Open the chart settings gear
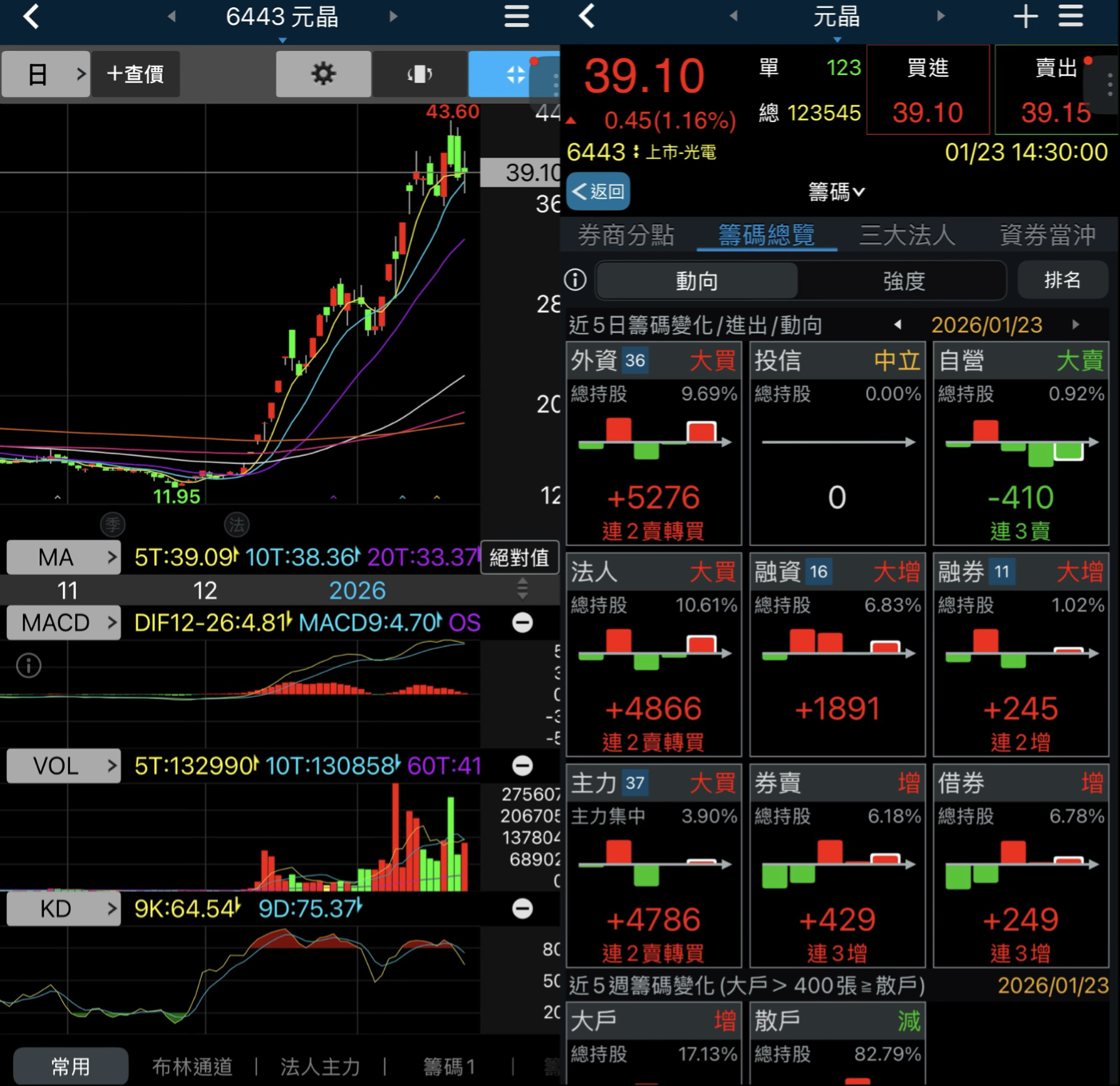The height and width of the screenshot is (1086, 1120). [x=323, y=73]
